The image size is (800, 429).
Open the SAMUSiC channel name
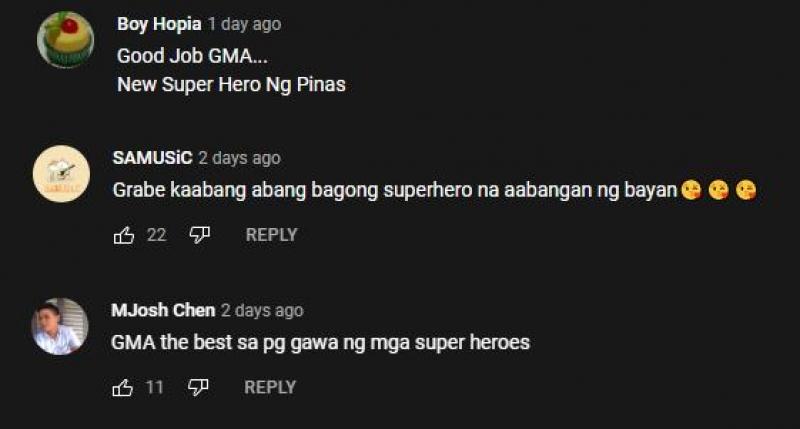coord(153,158)
